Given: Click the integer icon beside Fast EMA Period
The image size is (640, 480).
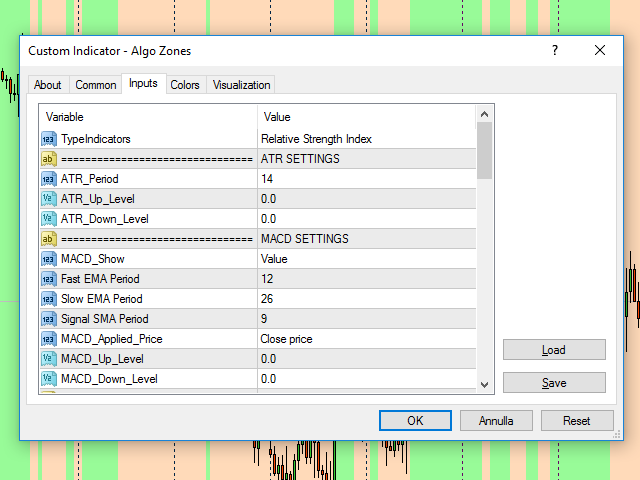Looking at the screenshot, I should [49, 279].
